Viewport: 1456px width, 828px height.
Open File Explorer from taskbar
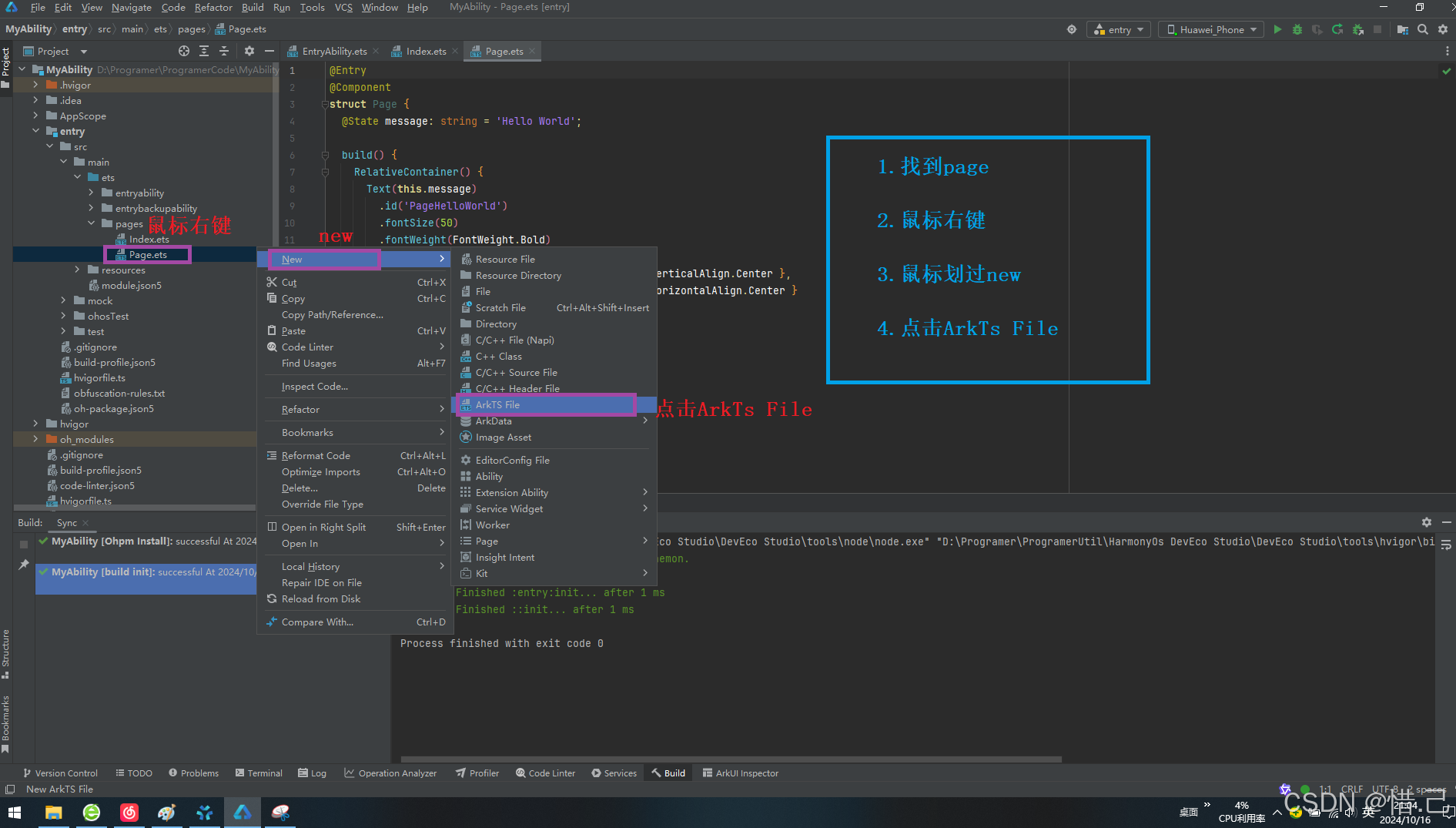(x=53, y=813)
